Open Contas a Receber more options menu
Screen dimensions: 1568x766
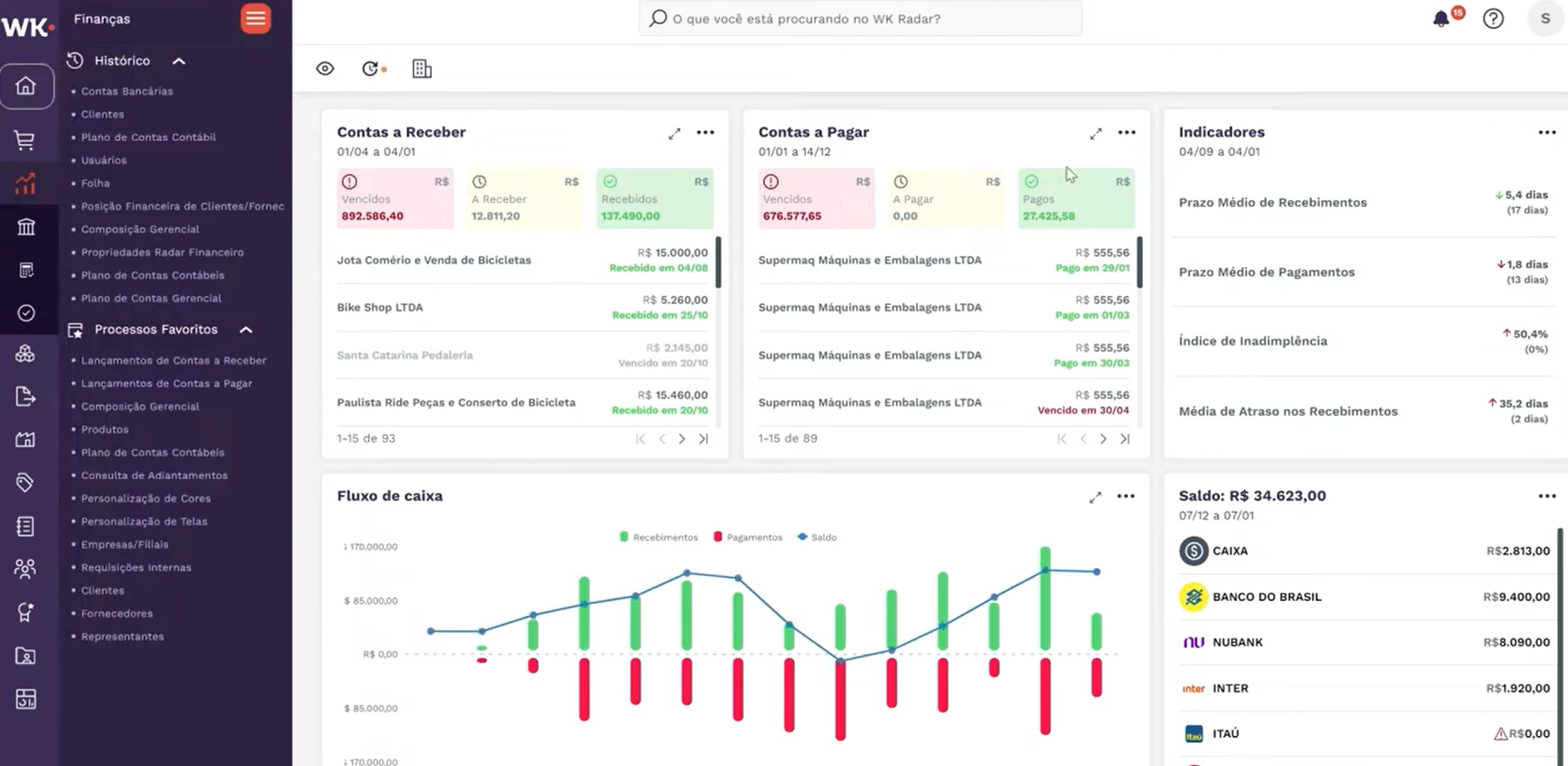pos(705,133)
